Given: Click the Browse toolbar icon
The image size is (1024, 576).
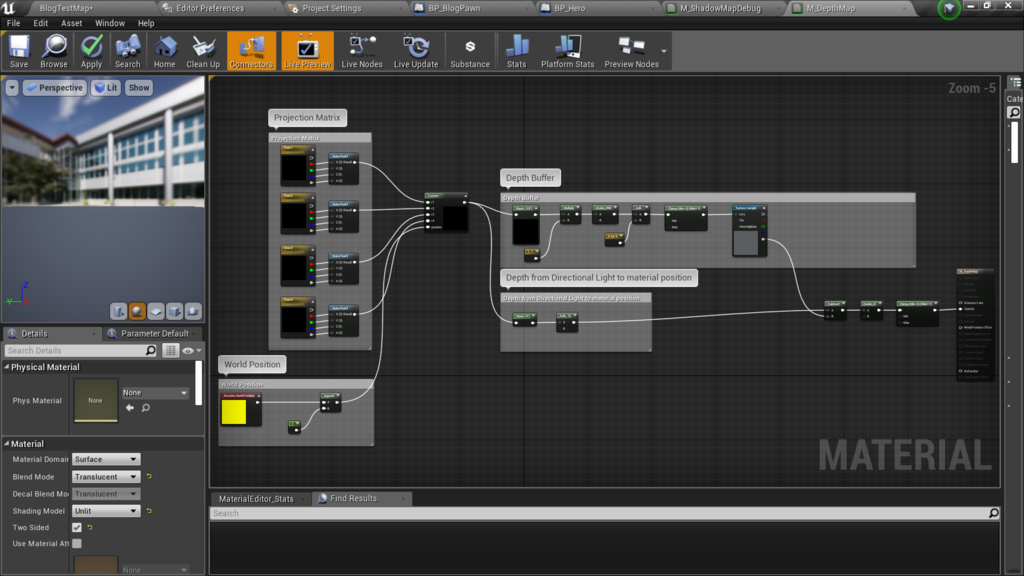Looking at the screenshot, I should tap(54, 51).
